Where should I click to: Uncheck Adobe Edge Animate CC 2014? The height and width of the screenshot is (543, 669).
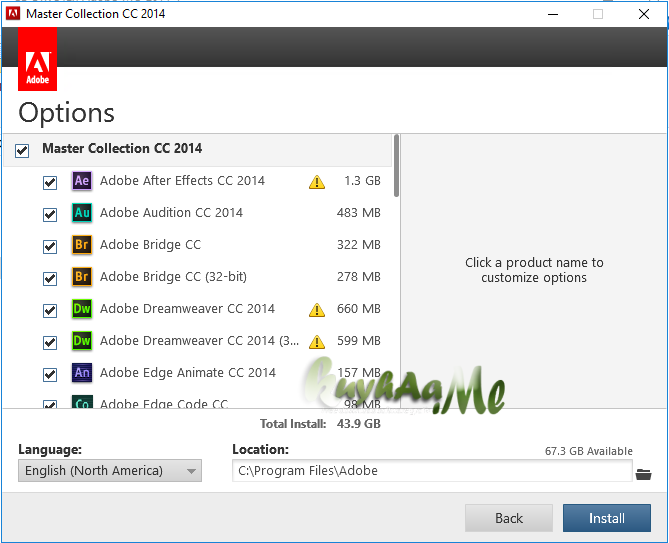[x=50, y=375]
